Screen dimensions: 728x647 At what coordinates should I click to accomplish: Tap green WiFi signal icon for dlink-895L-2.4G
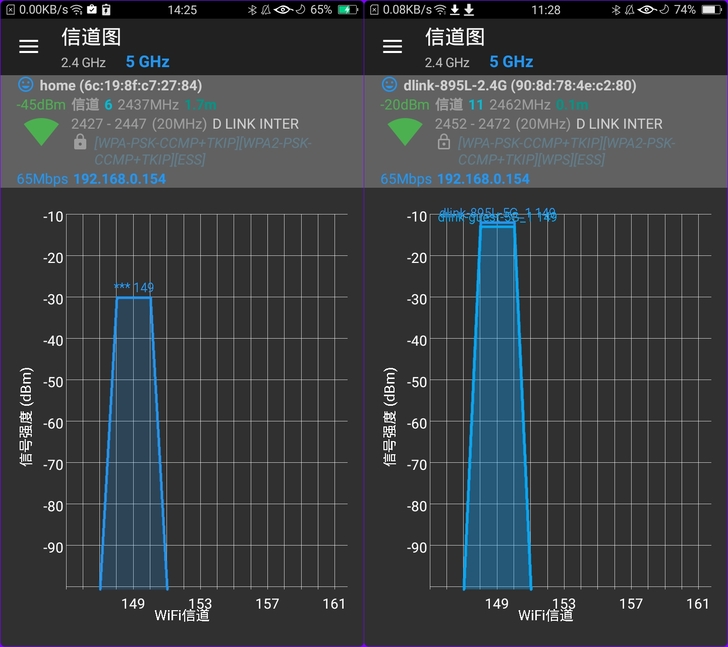click(x=405, y=131)
